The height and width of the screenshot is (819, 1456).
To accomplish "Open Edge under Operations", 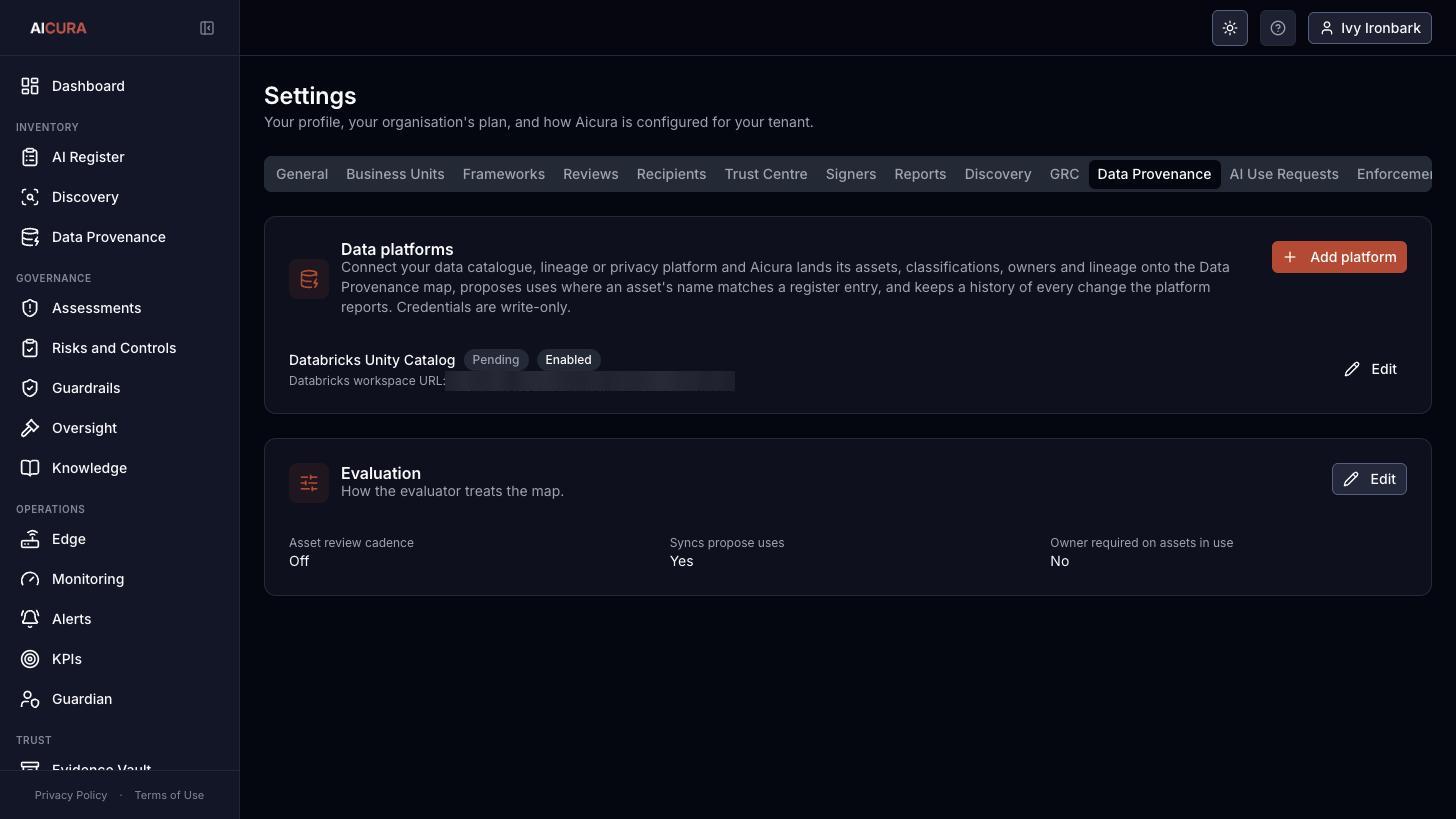I will pos(120,539).
